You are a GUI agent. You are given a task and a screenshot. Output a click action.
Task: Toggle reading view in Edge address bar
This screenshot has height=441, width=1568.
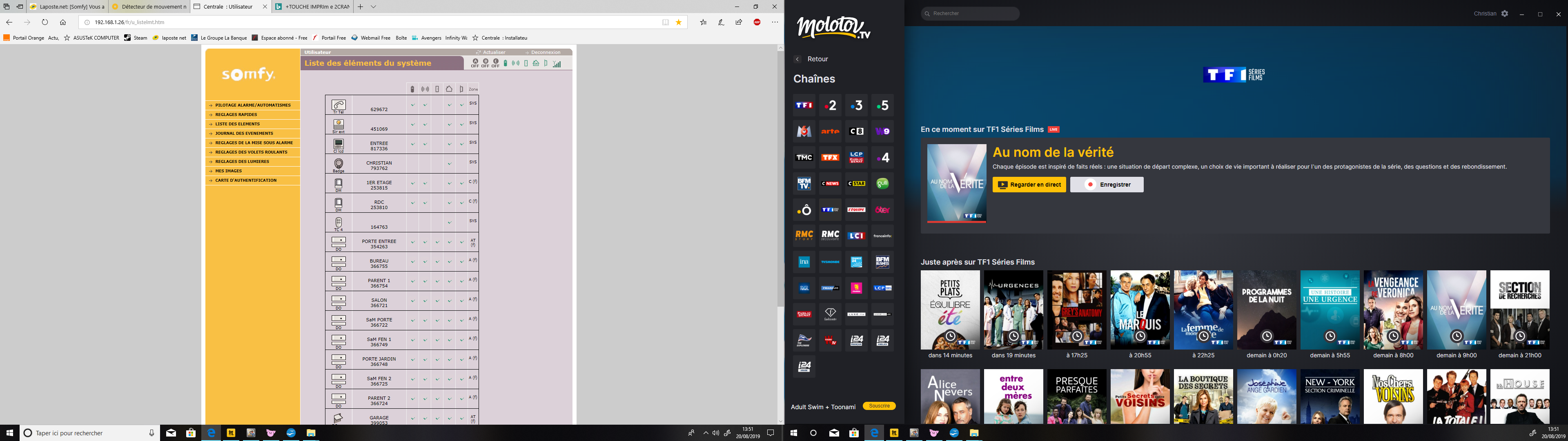pos(665,22)
